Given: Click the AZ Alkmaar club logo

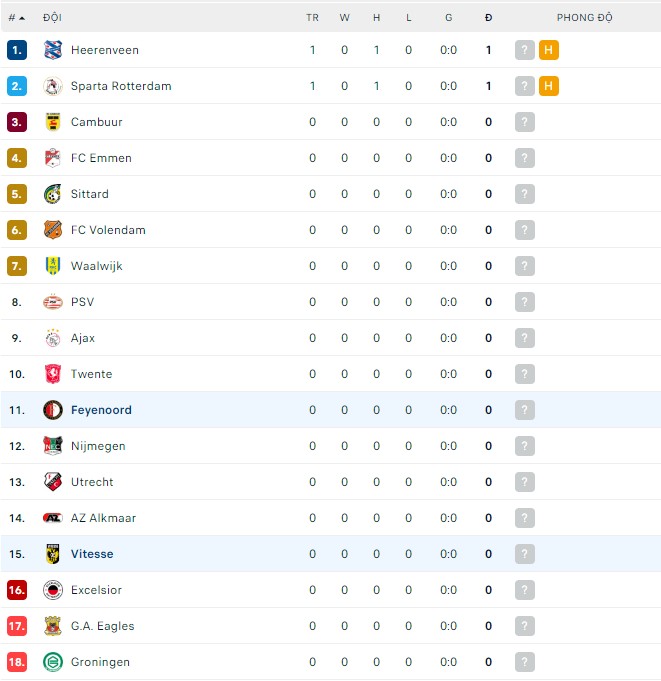Looking at the screenshot, I should [x=53, y=518].
